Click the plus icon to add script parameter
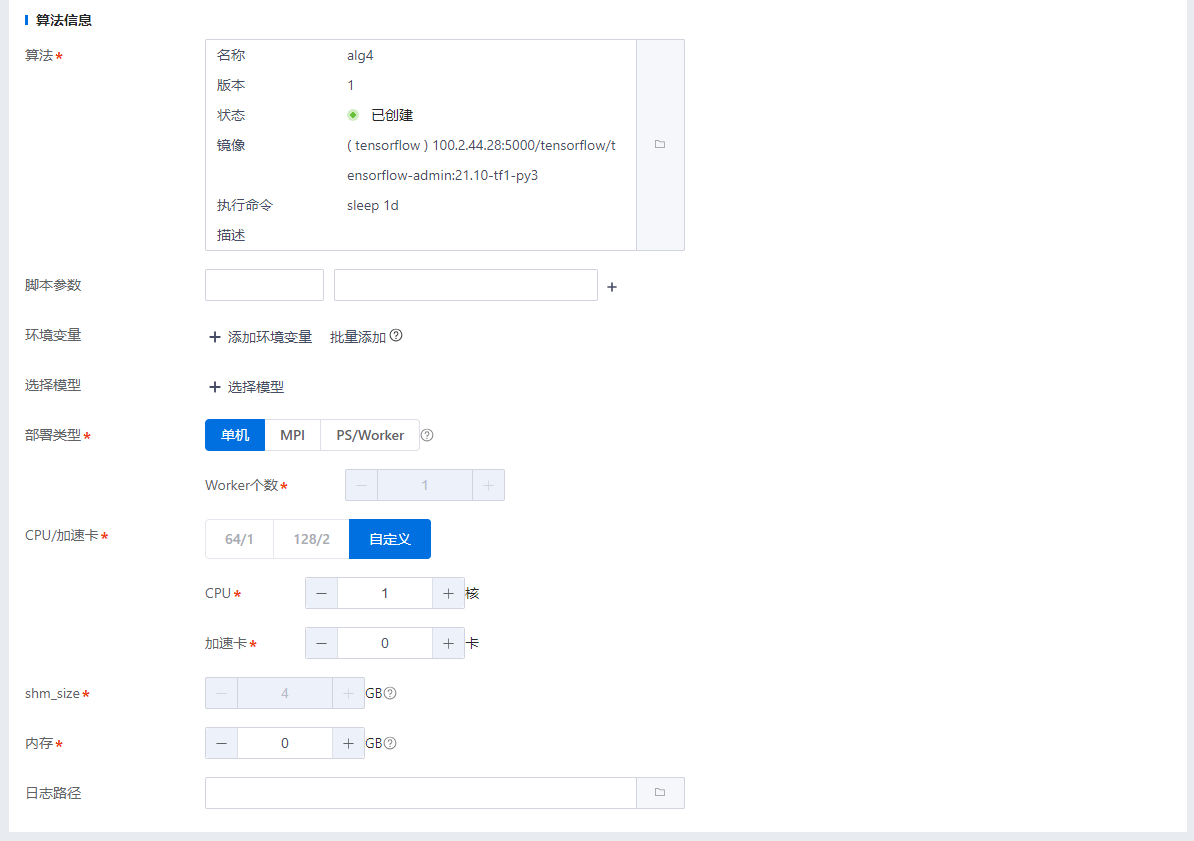The width and height of the screenshot is (1194, 841). point(612,287)
